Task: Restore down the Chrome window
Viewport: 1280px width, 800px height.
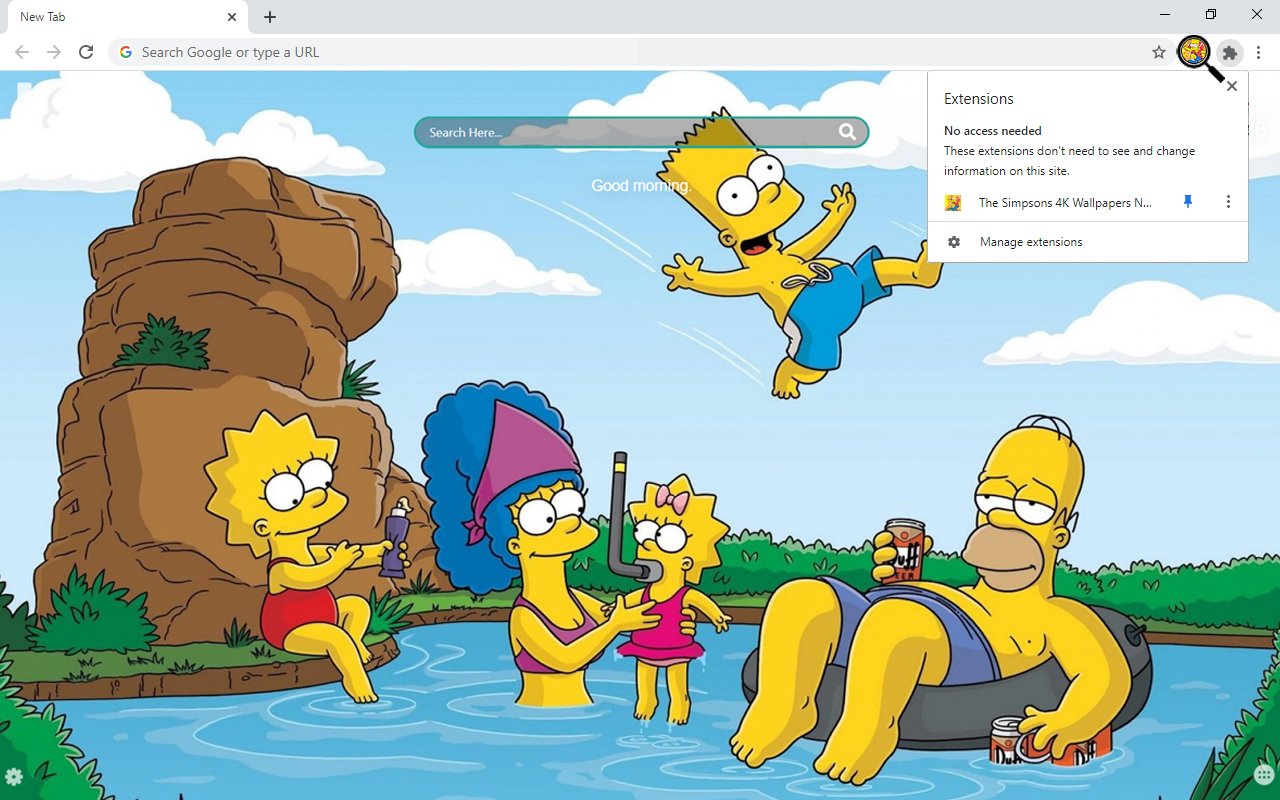Action: click(x=1211, y=15)
